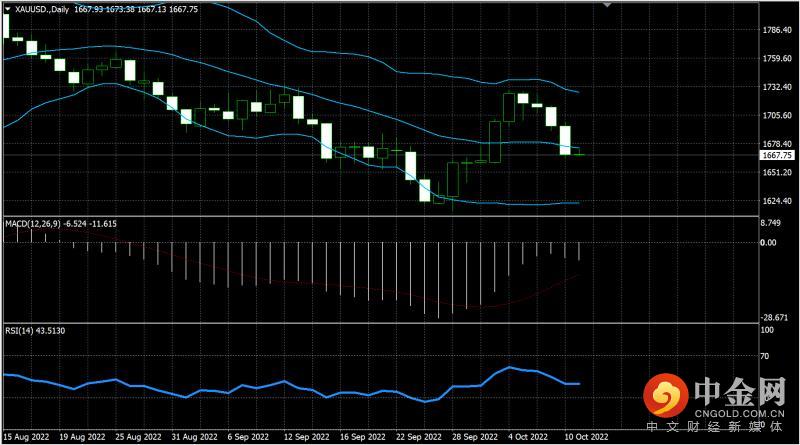Click price level 1651.20 on scale
Screen dimensions: 800x445
click(777, 172)
